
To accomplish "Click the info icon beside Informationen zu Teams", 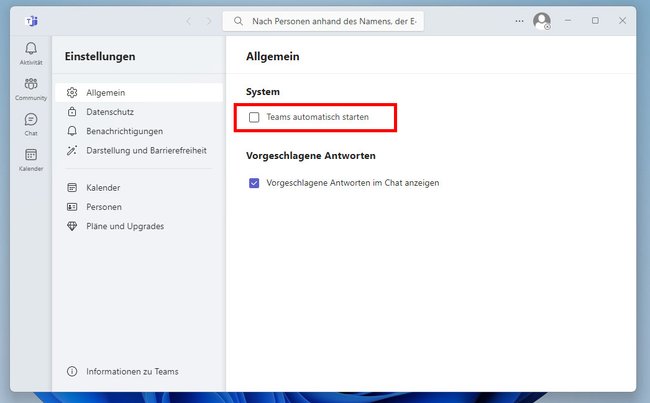I will pyautogui.click(x=72, y=371).
